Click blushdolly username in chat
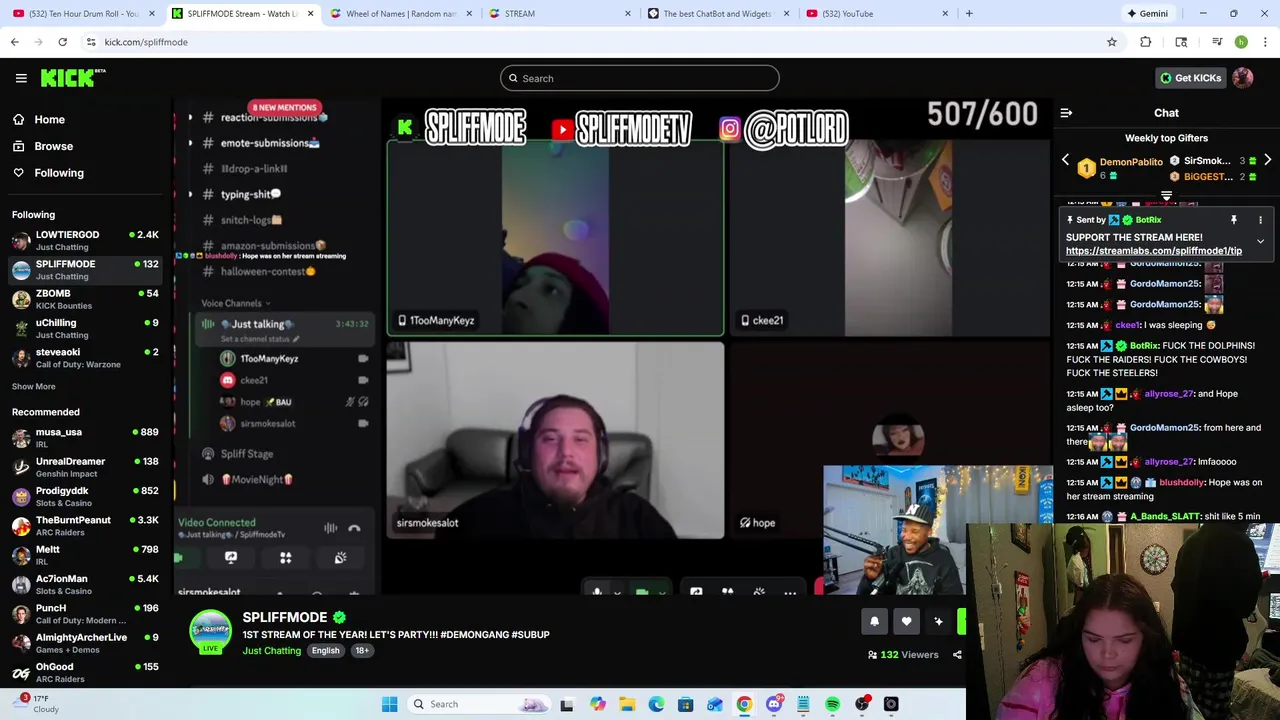The image size is (1280, 720). tap(1181, 483)
